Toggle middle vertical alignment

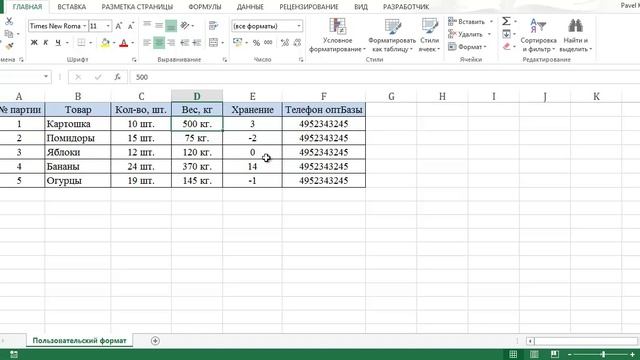point(159,26)
